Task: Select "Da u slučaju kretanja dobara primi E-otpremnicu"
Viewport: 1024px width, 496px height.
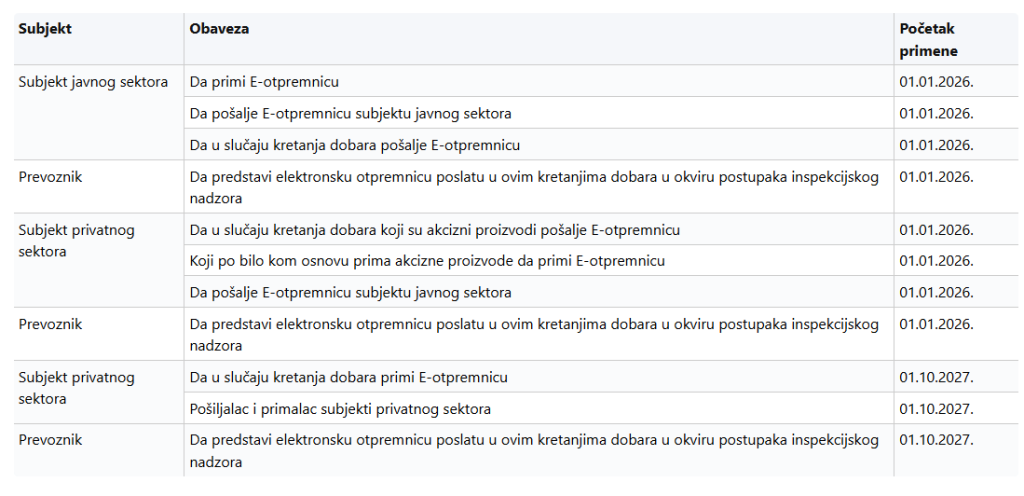Action: coord(349,378)
